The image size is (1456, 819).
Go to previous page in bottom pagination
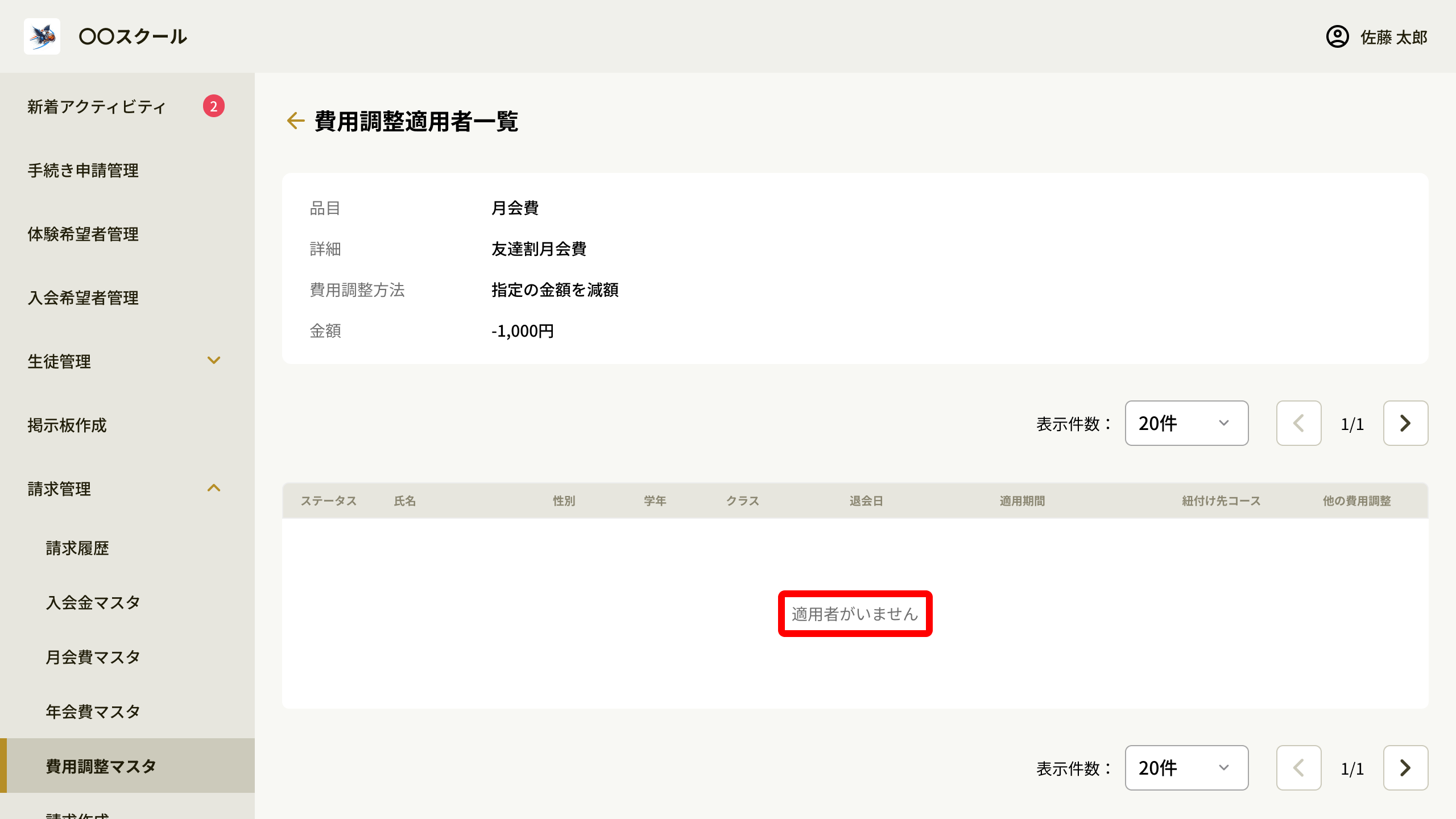(1298, 768)
